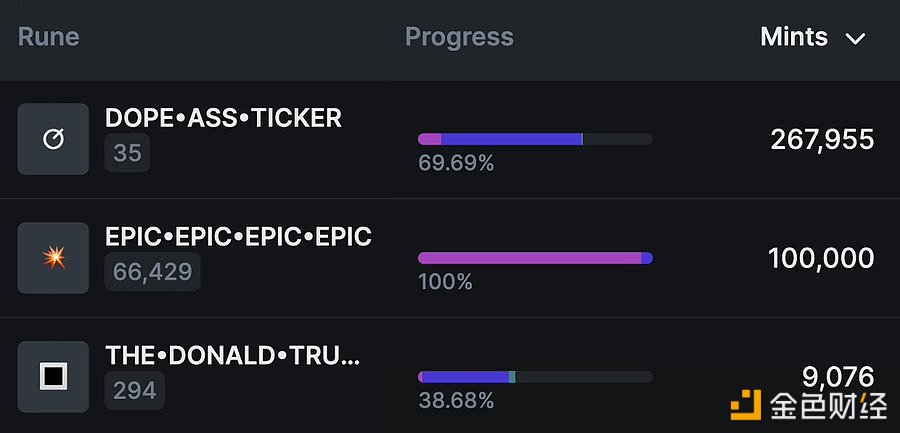Open the EPIC•EPIC•EPIC•EPIC rune name

[x=238, y=237]
